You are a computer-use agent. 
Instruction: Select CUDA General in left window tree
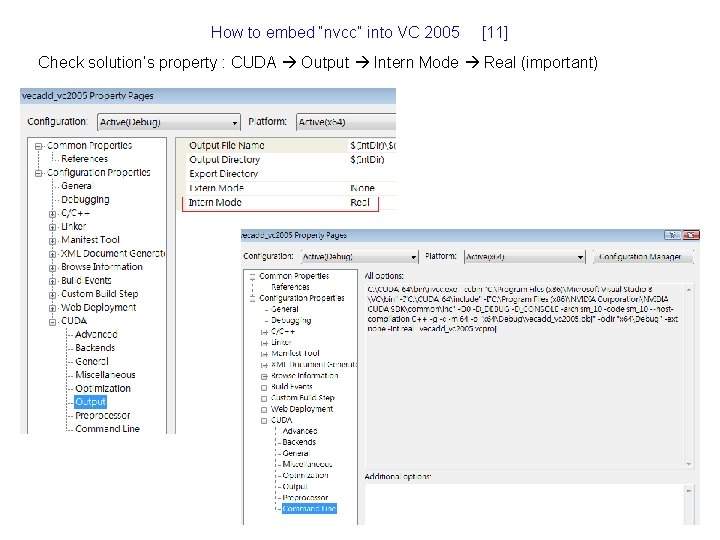point(92,361)
